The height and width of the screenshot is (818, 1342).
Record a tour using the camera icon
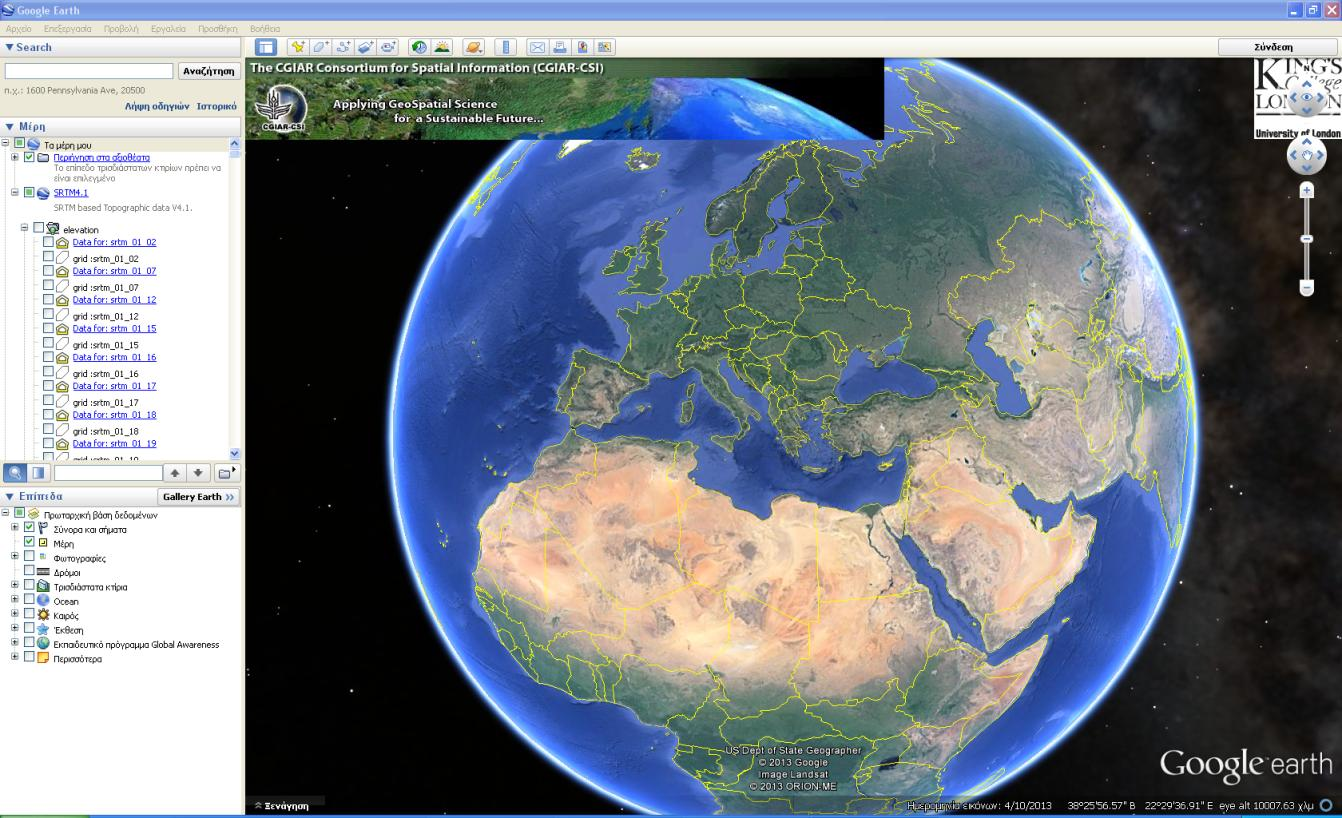coord(388,47)
